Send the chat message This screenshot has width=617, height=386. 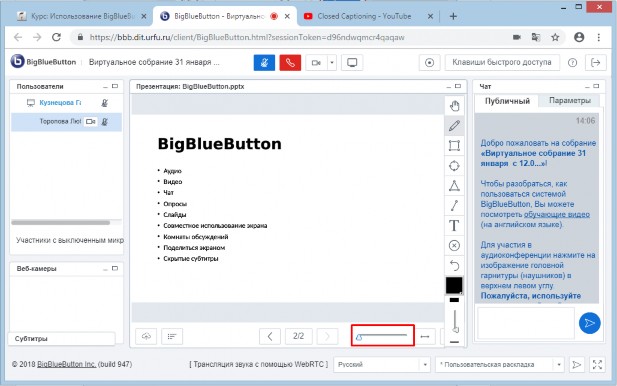tap(589, 323)
